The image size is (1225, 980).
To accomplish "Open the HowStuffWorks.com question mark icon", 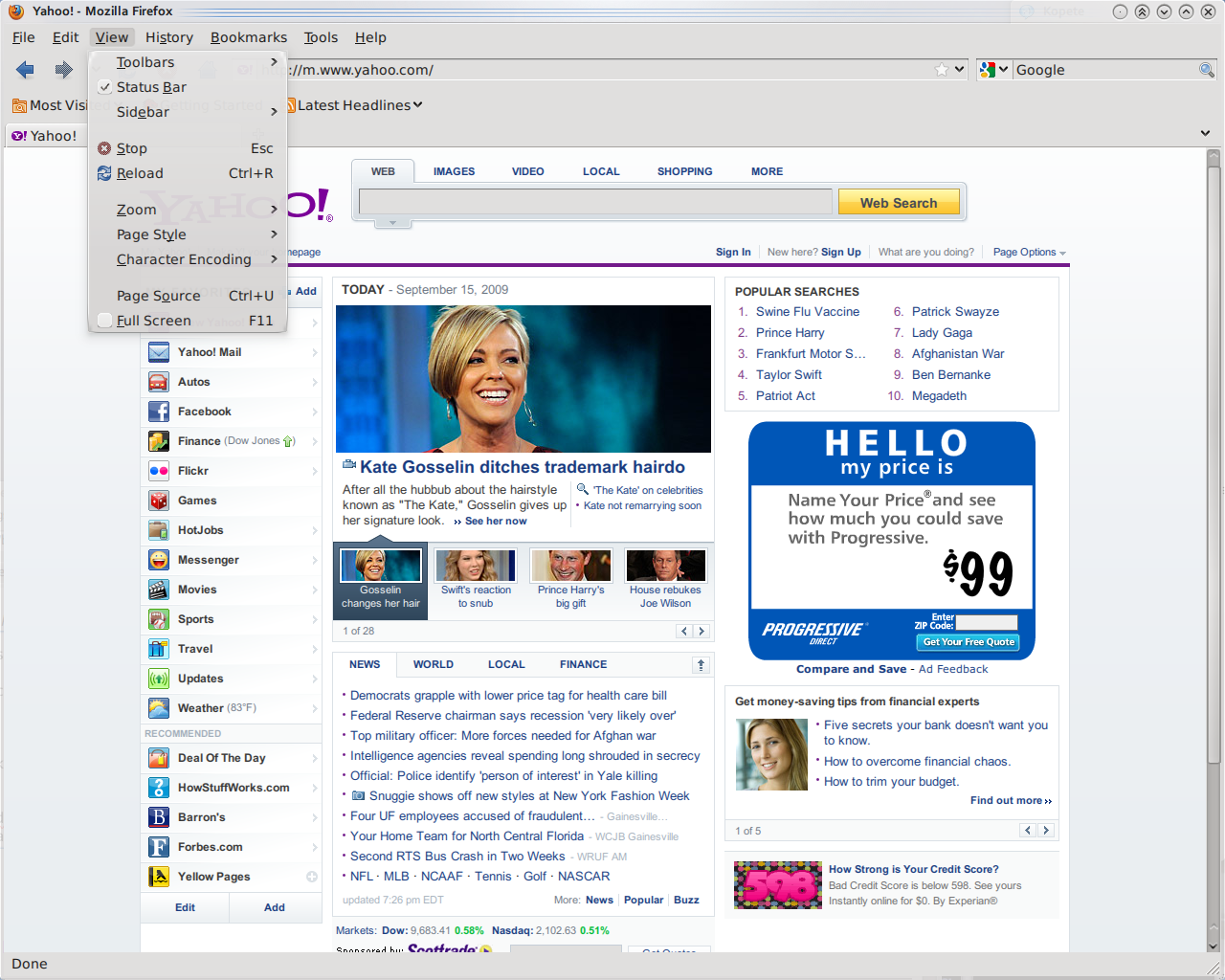I will (159, 788).
